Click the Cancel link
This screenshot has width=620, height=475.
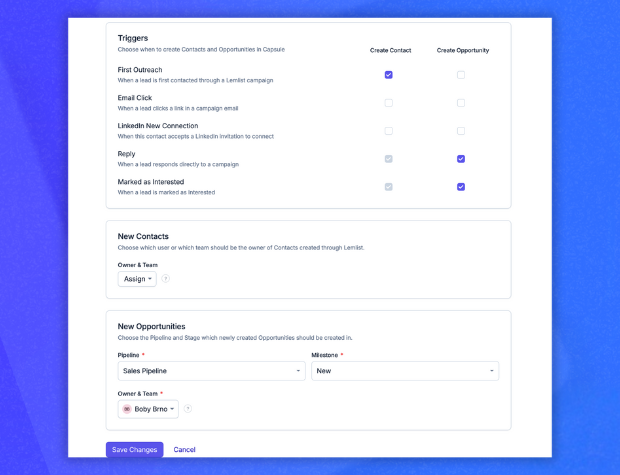(x=184, y=450)
